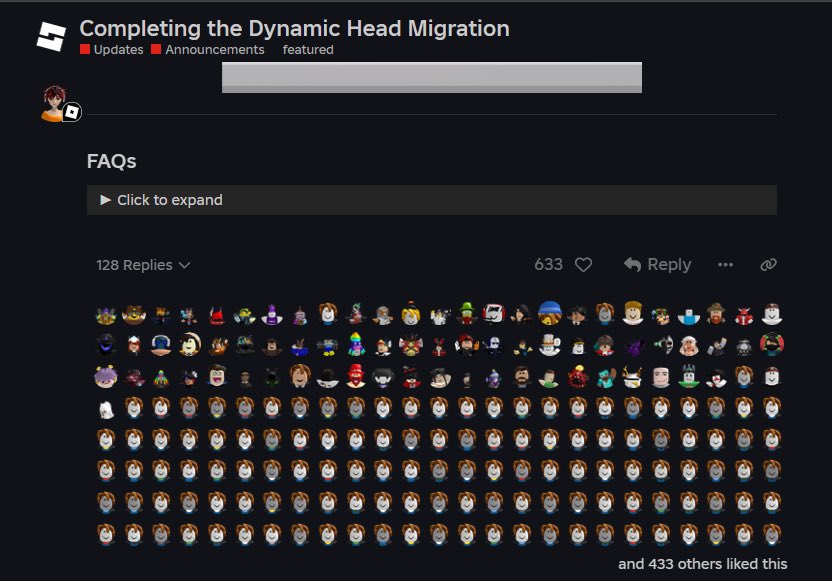Open the rainbow pyramid liker avatar
Image resolution: width=832 pixels, height=581 pixels.
[161, 378]
